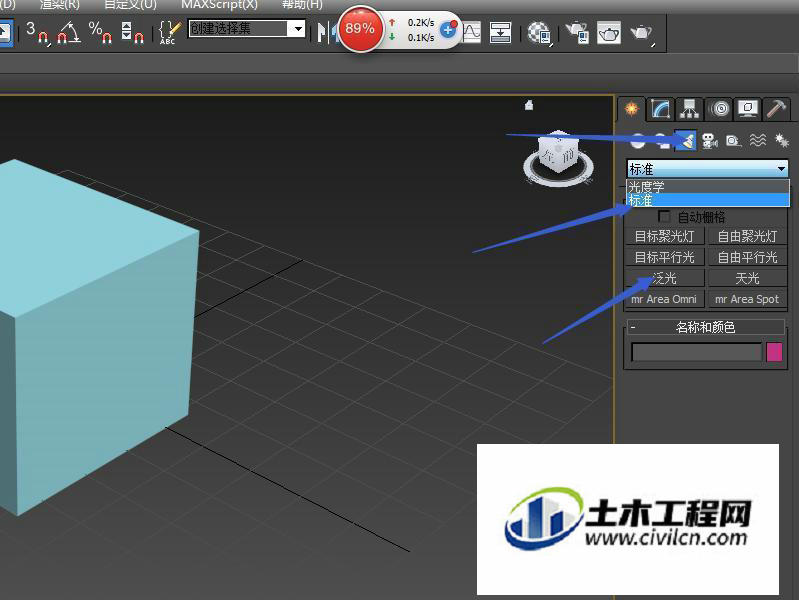Click the ViewCube home icon
This screenshot has width=799, height=600.
(x=529, y=105)
